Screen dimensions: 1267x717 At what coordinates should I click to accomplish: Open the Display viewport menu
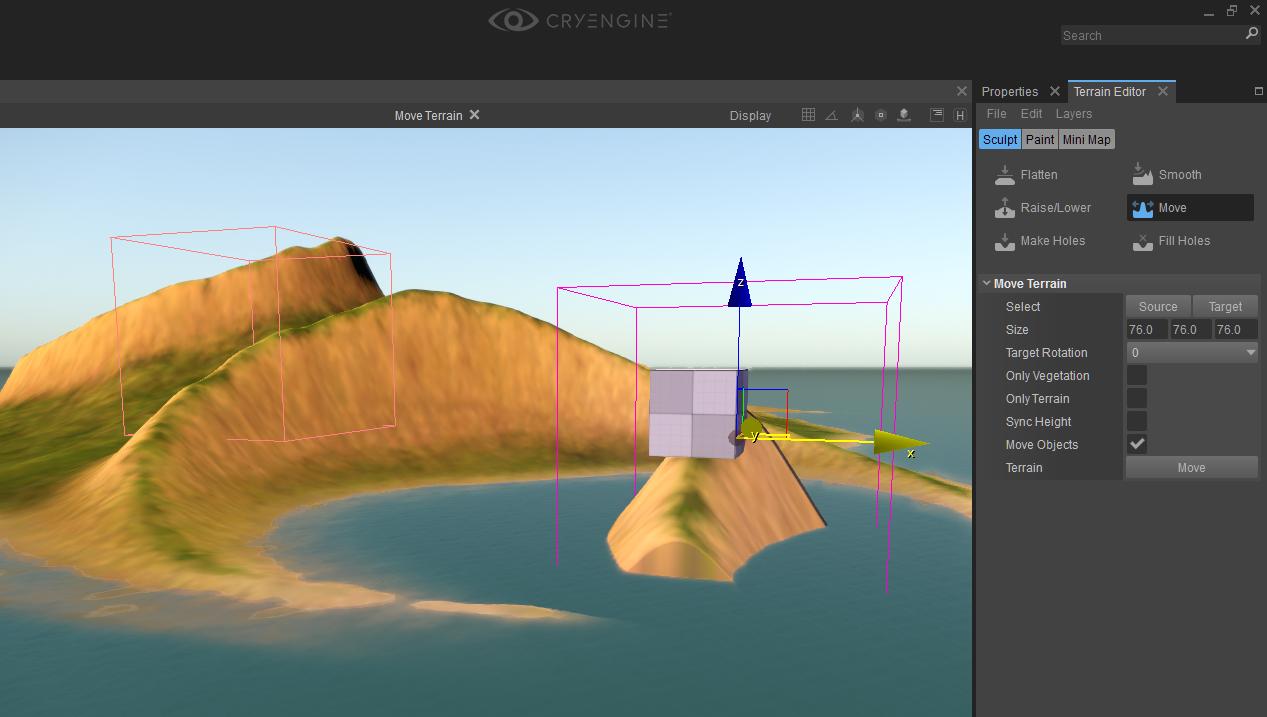coord(750,115)
